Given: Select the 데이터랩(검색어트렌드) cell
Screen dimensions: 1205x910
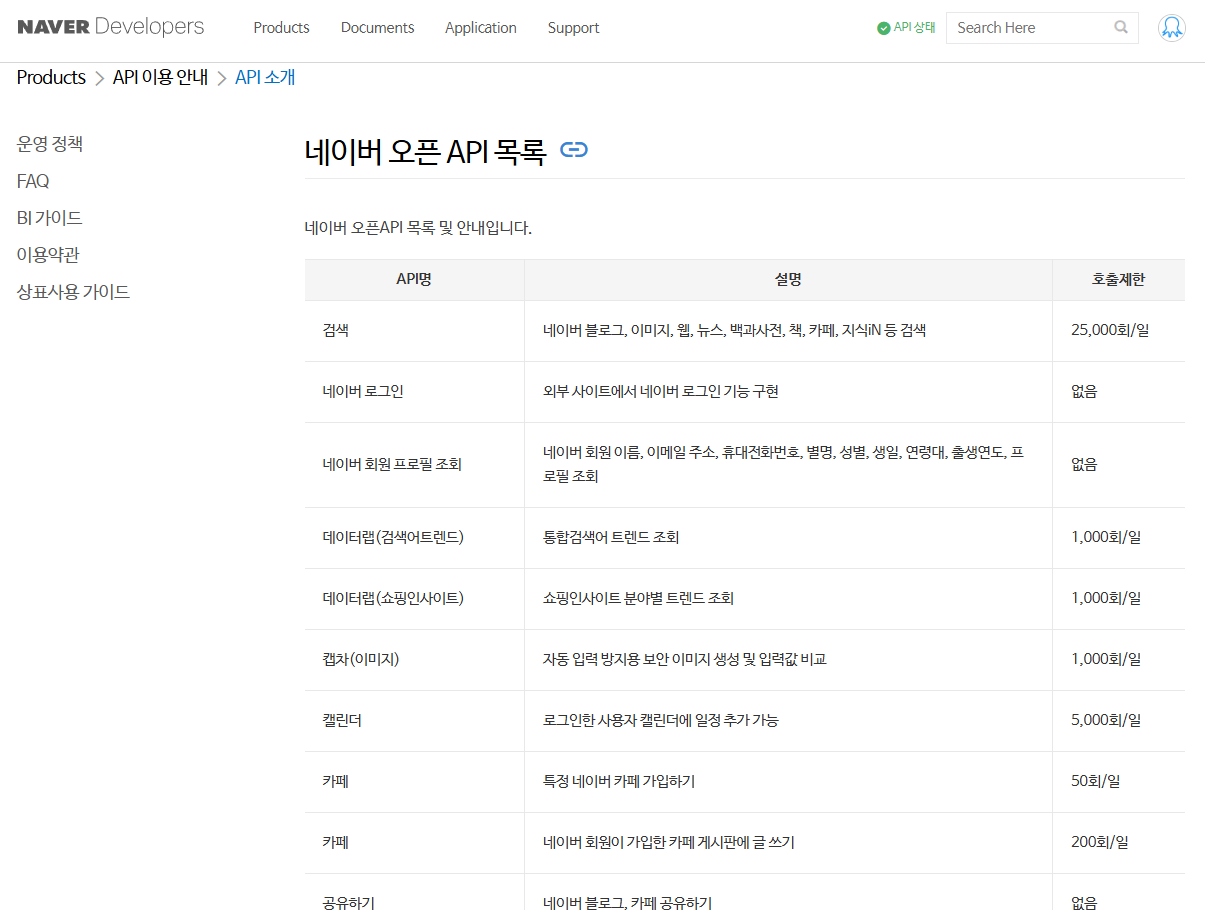Looking at the screenshot, I should [x=414, y=537].
